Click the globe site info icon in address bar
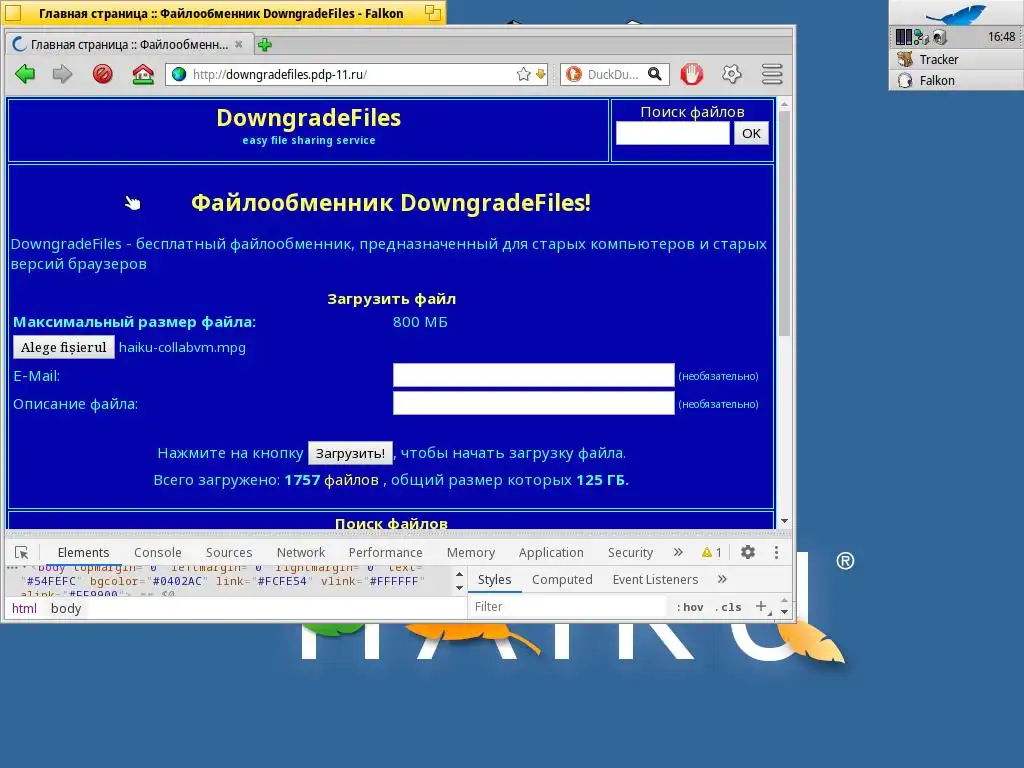The width and height of the screenshot is (1024, 768). (x=179, y=74)
